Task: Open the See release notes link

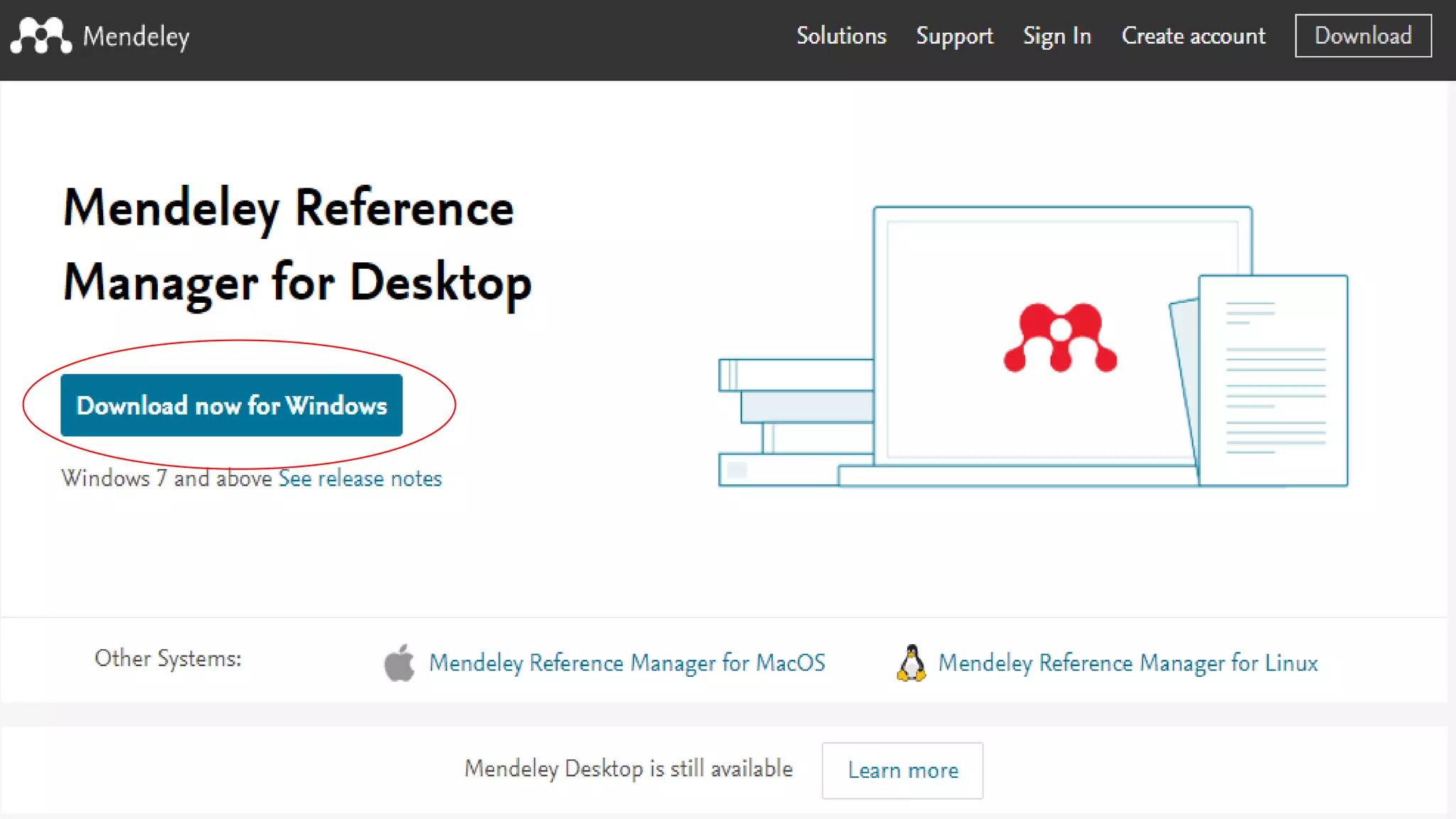Action: click(360, 478)
